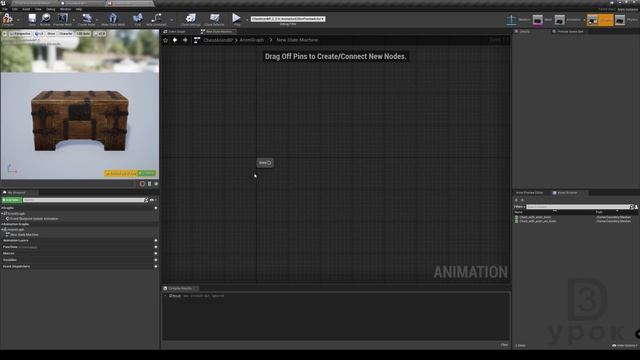This screenshot has height=360, width=640.
Task: Switch to the Details tab
Action: (x=522, y=31)
